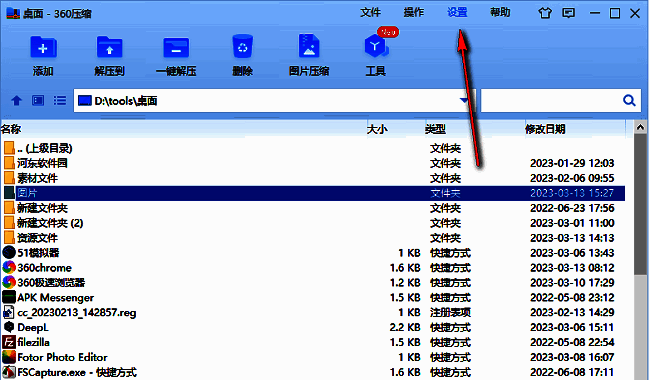Click the FSCapture.exe shortcut icon

click(9, 372)
